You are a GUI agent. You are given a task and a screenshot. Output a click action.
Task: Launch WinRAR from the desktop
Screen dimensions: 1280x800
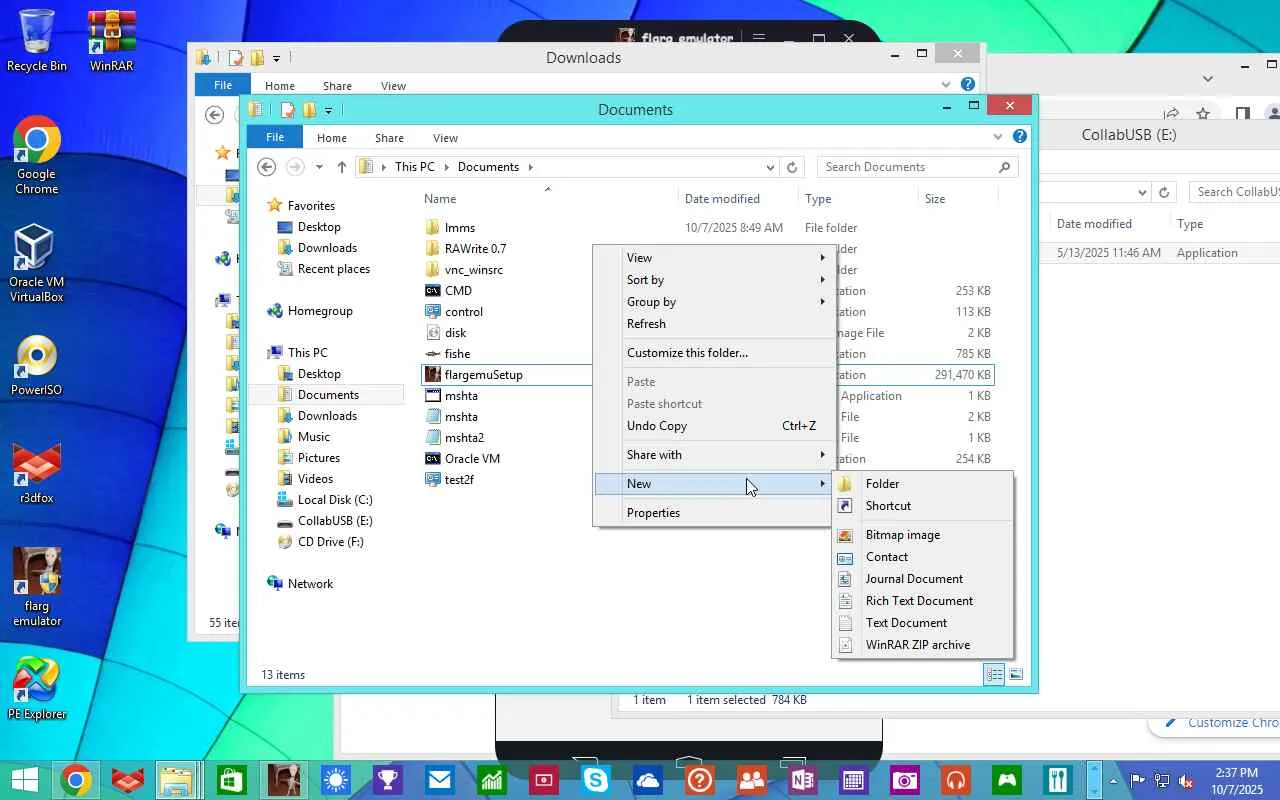point(111,40)
